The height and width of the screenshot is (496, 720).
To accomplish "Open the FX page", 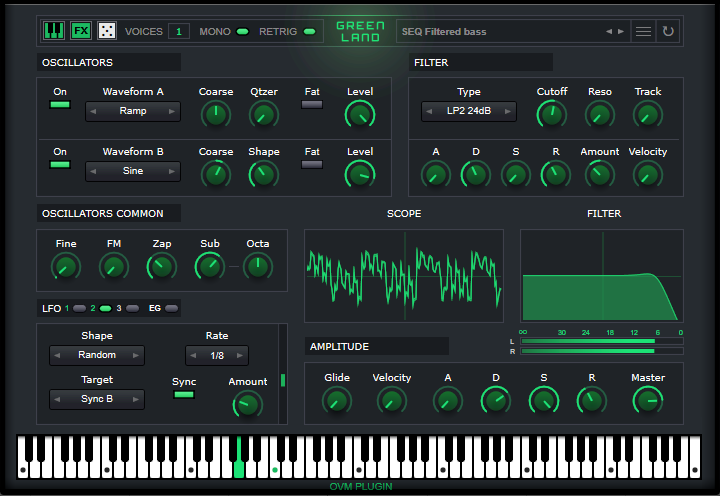I will tap(81, 31).
